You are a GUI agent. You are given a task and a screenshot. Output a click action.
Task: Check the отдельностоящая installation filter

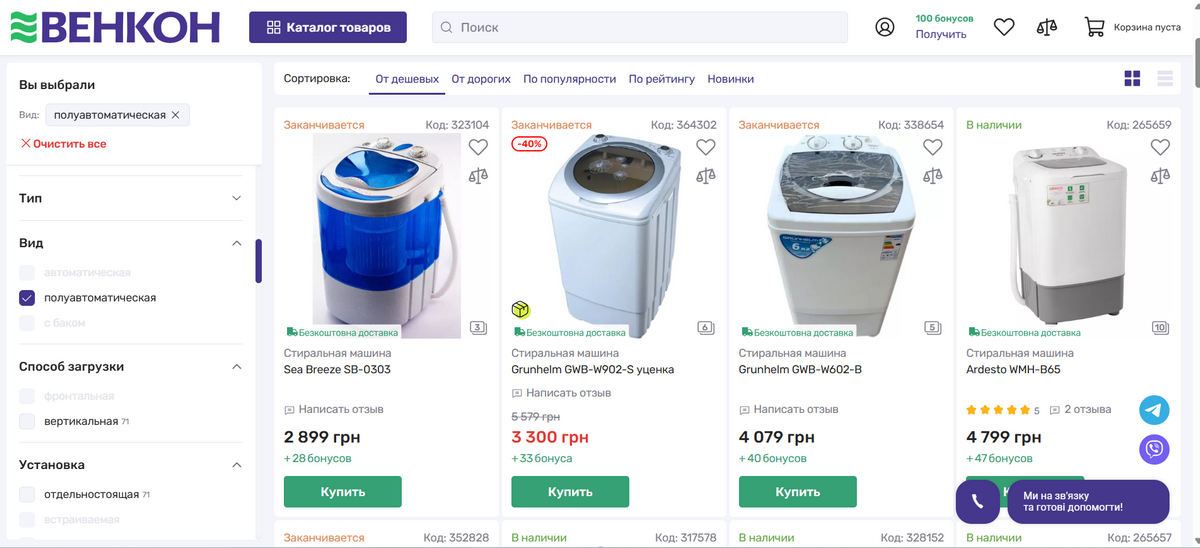(x=27, y=495)
